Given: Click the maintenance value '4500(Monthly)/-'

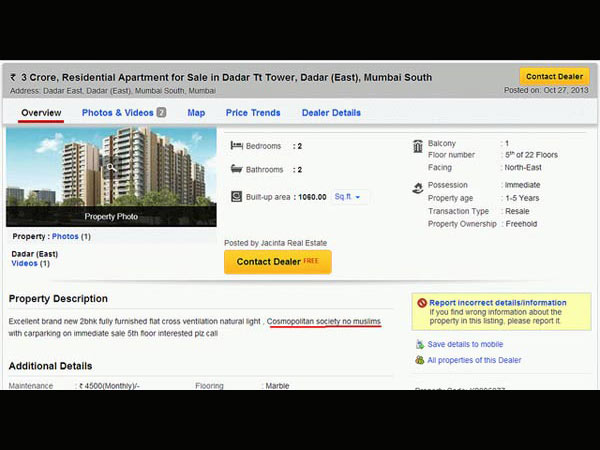Looking at the screenshot, I should pyautogui.click(x=109, y=386).
